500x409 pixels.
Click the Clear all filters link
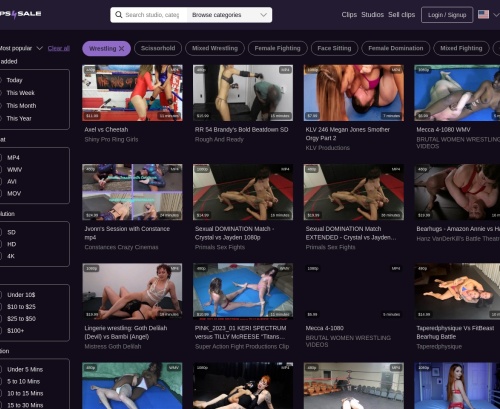59,48
